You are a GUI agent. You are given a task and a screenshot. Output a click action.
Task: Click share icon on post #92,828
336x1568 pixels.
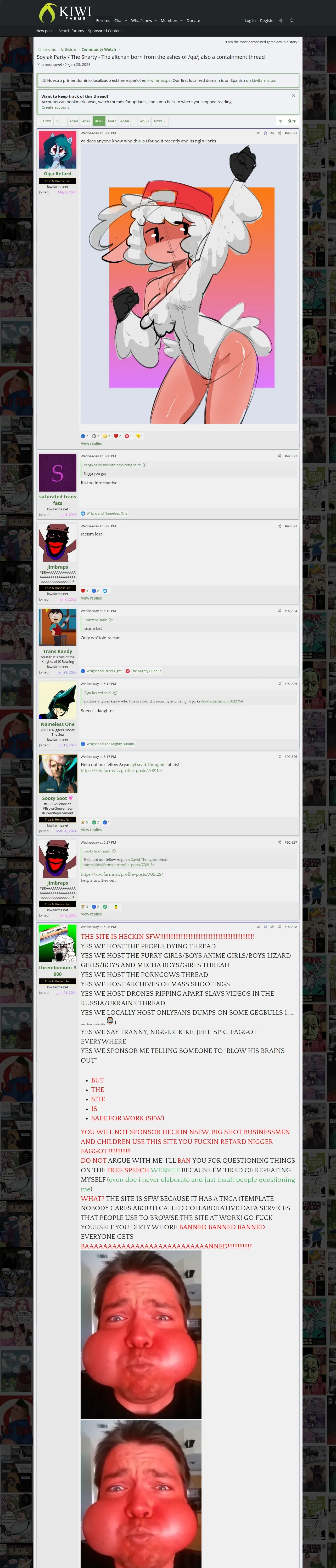(x=279, y=927)
